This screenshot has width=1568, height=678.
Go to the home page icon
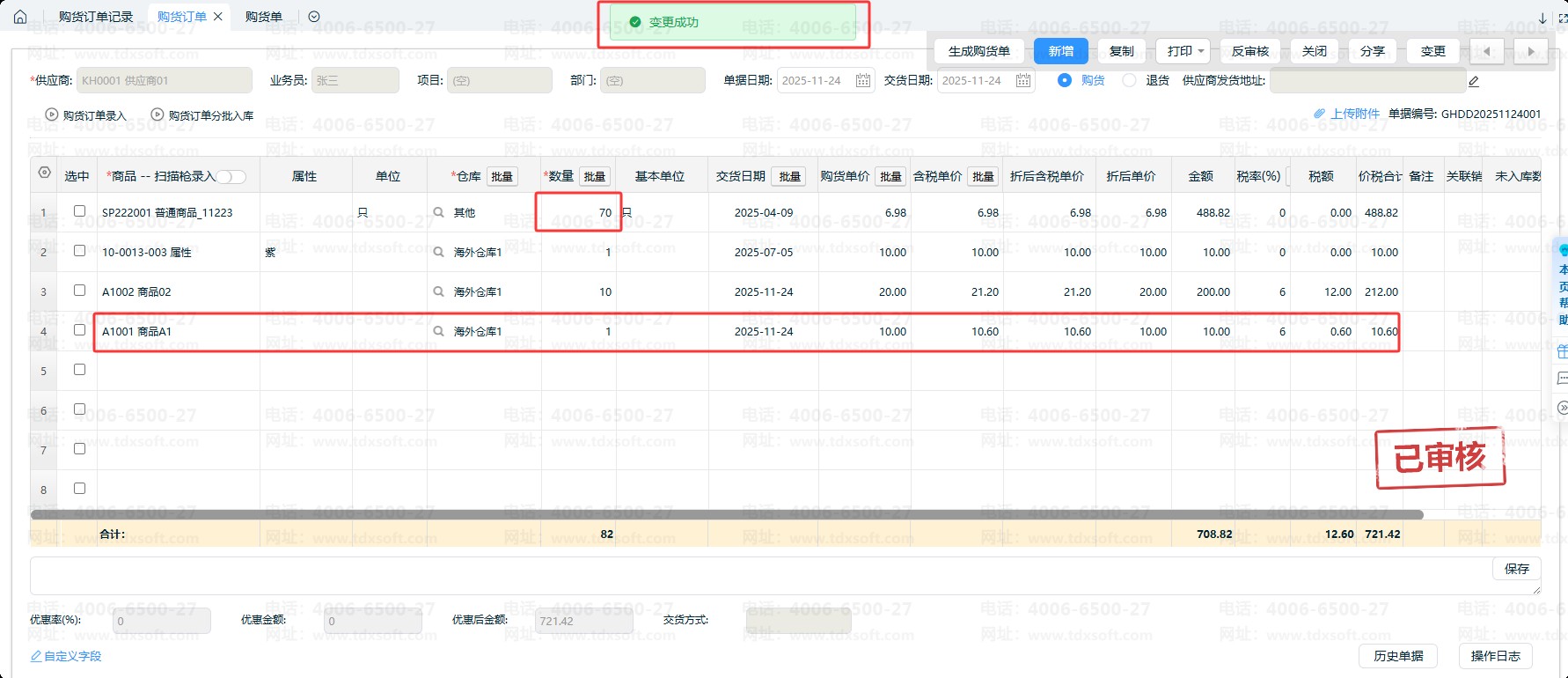point(20,17)
